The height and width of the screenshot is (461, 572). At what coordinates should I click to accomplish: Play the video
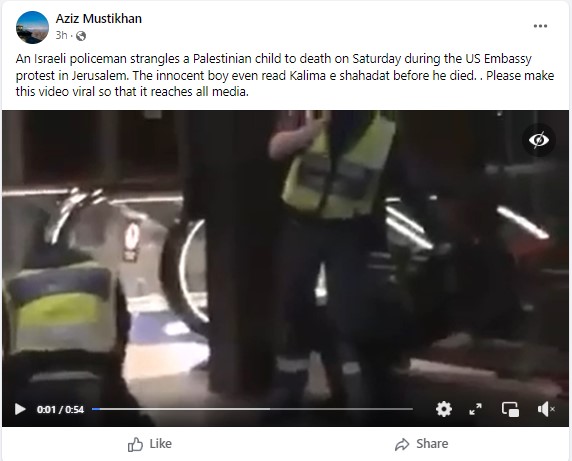coord(20,409)
